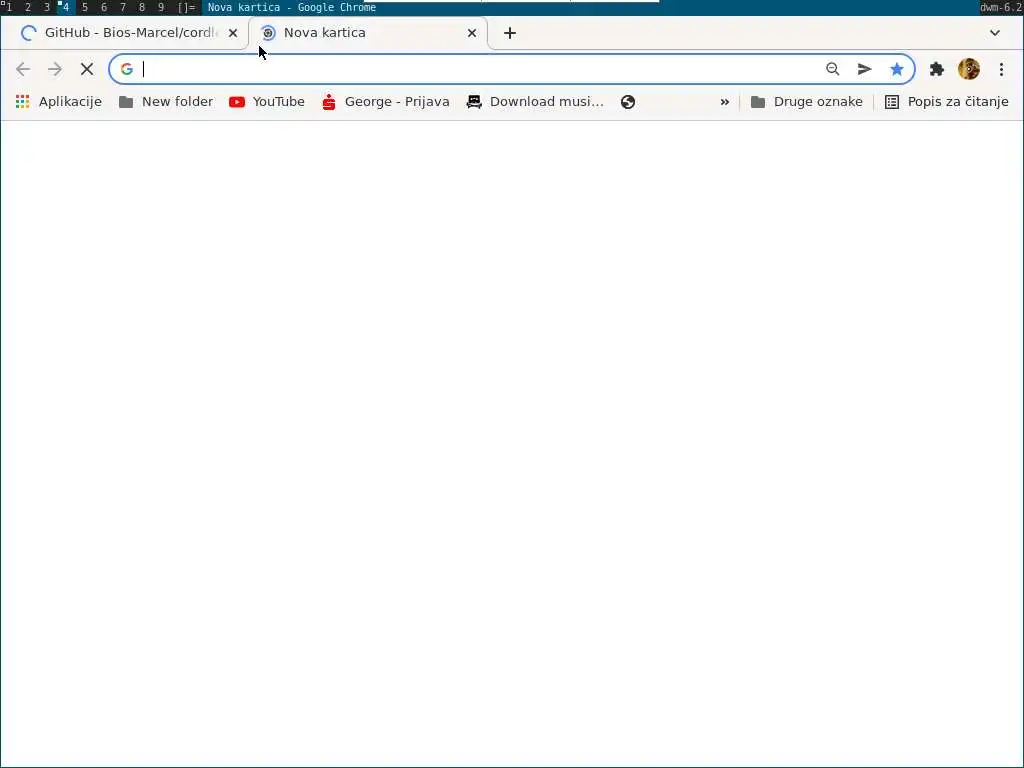
Task: Close the Nova kartica tab
Action: click(x=472, y=33)
